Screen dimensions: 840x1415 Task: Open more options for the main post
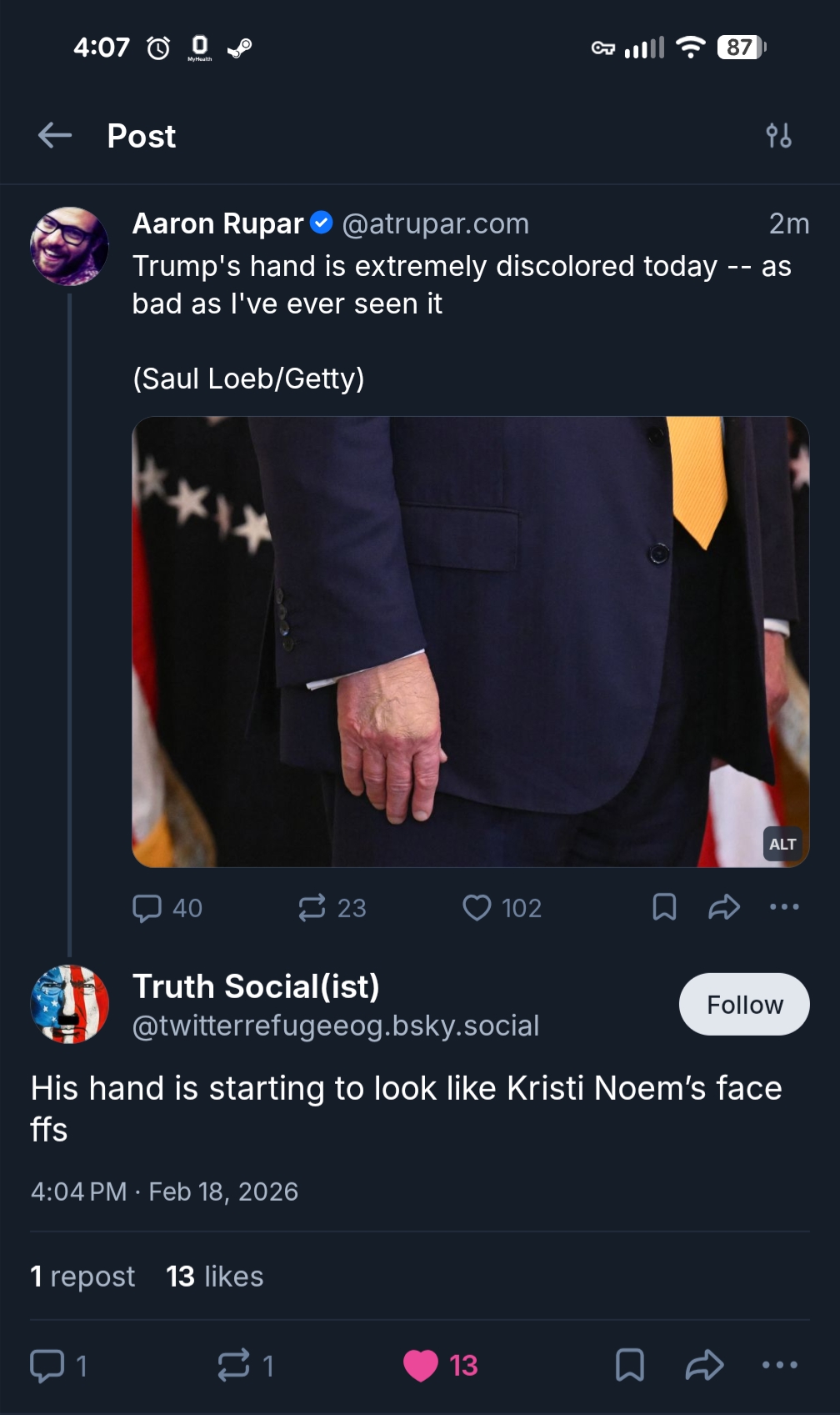tap(780, 1365)
